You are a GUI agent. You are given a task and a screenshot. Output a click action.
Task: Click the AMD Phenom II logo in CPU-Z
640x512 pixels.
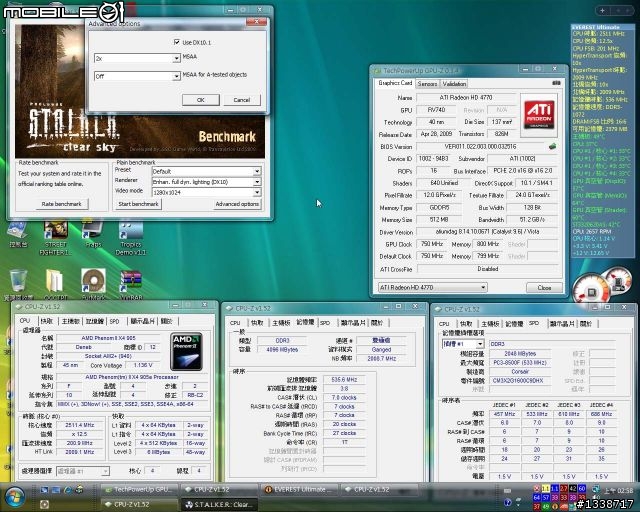[x=187, y=352]
